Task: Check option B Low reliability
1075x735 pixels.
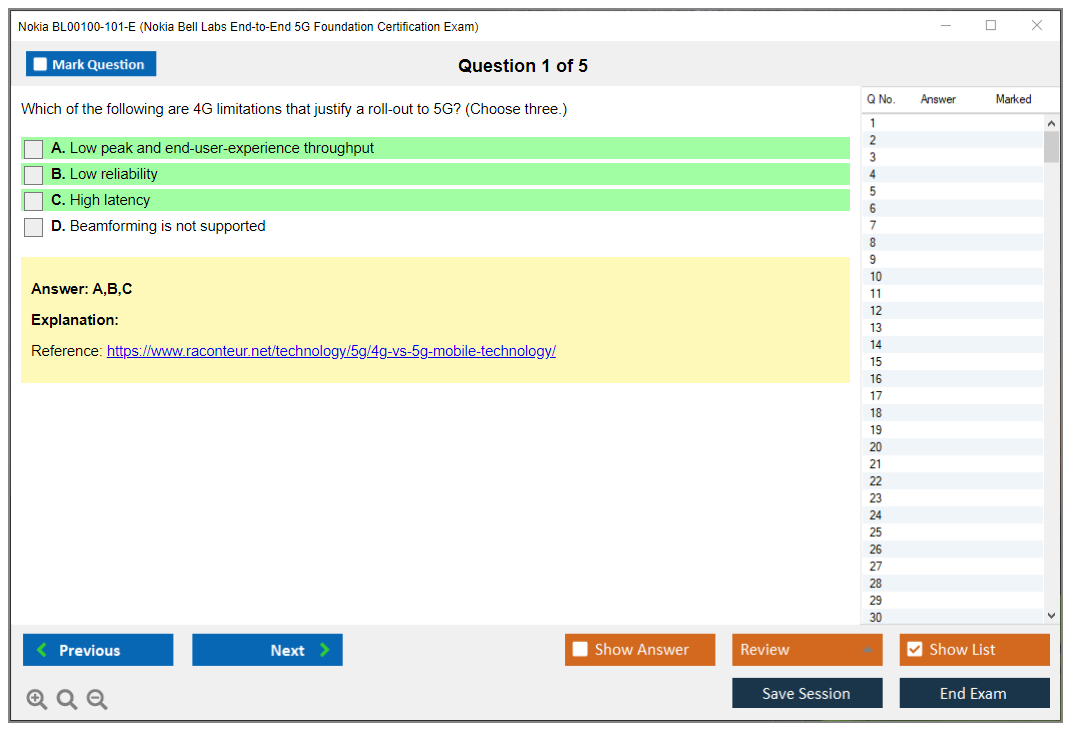Action: click(x=34, y=175)
